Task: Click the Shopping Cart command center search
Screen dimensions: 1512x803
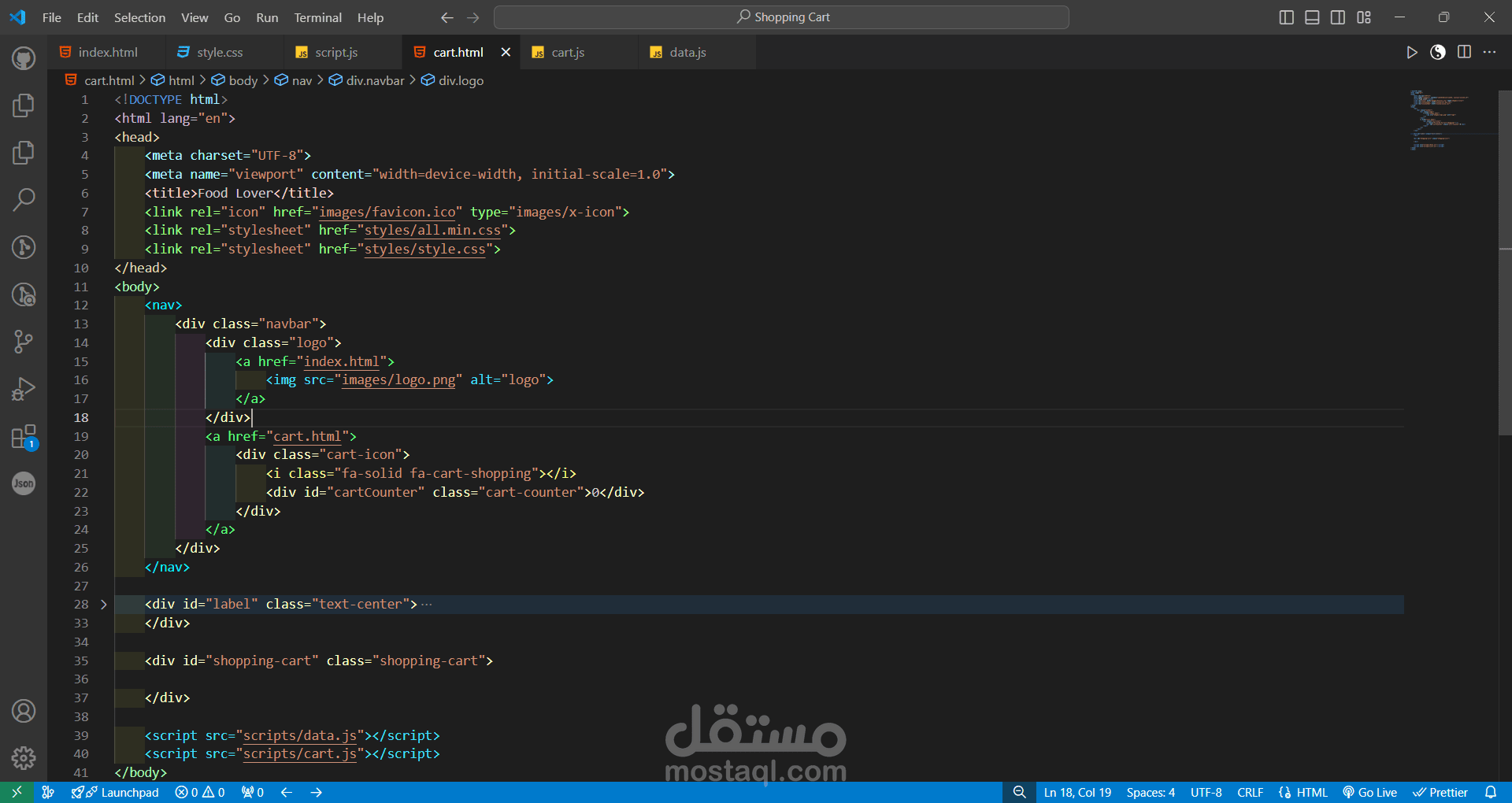Action: pyautogui.click(x=781, y=17)
